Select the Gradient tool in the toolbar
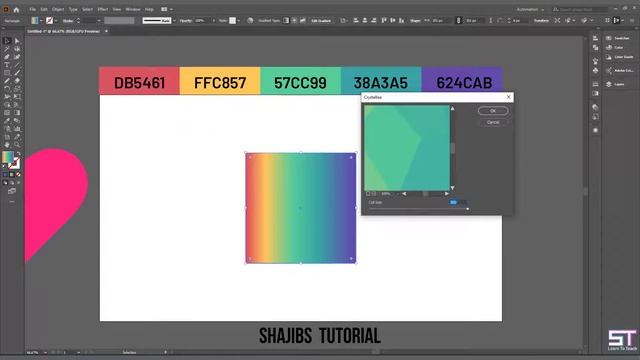 17,113
